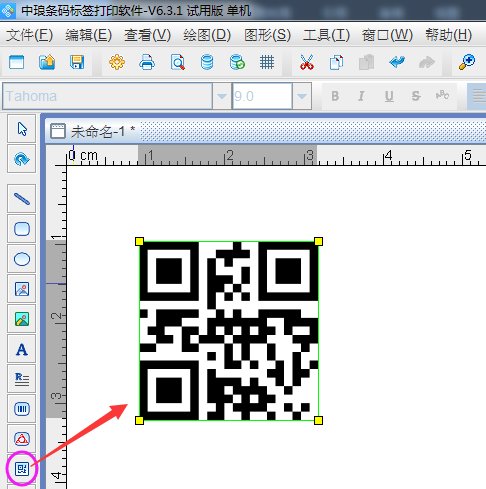Toggle underline formatting
Image resolution: width=486 pixels, height=489 pixels.
coord(389,96)
